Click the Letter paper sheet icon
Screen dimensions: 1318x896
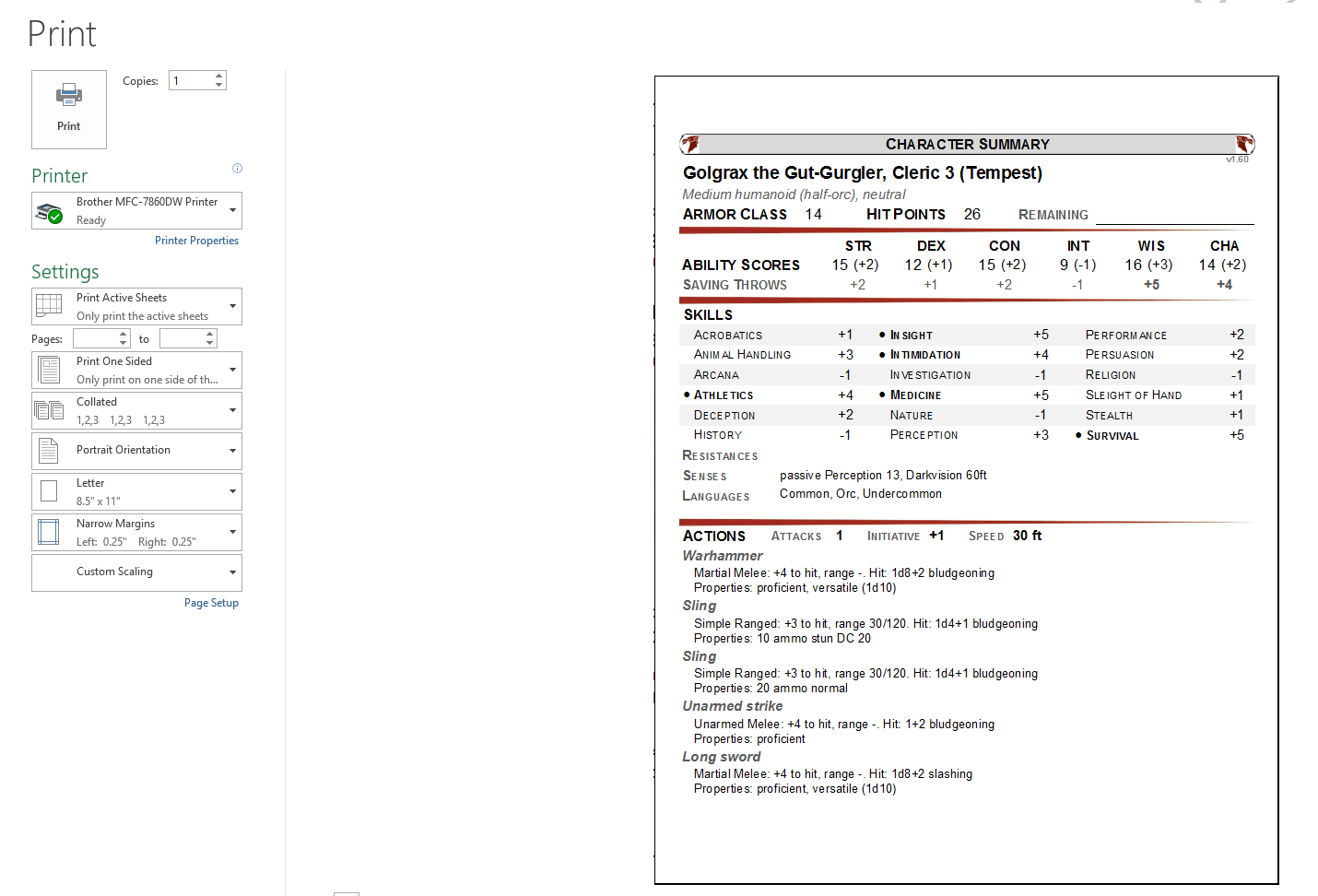pyautogui.click(x=49, y=491)
